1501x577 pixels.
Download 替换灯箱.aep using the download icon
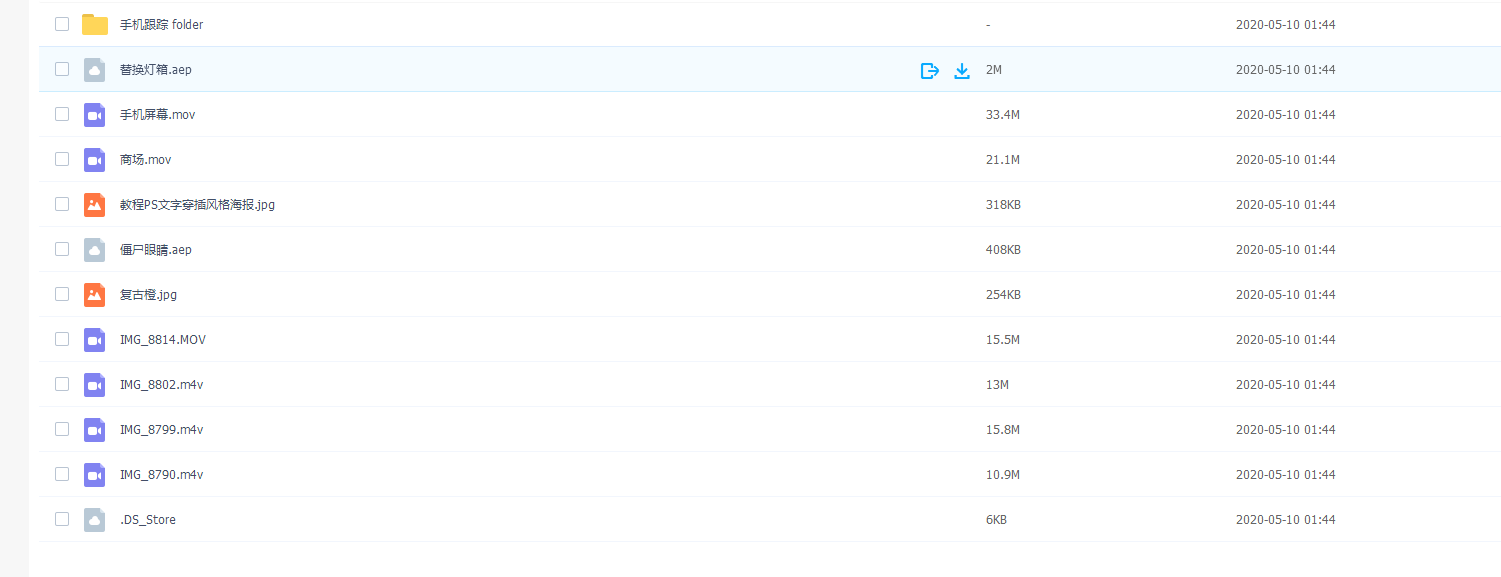pyautogui.click(x=962, y=70)
